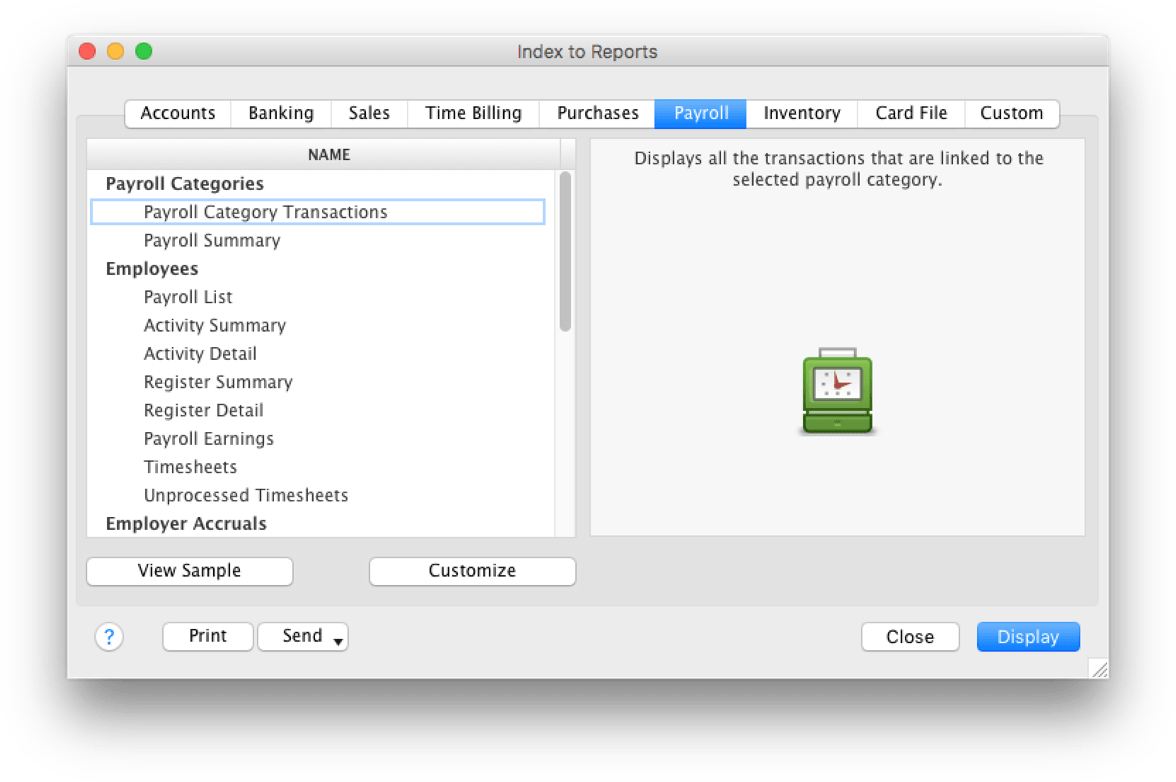
Task: Select the Time Billing tab
Action: (472, 113)
